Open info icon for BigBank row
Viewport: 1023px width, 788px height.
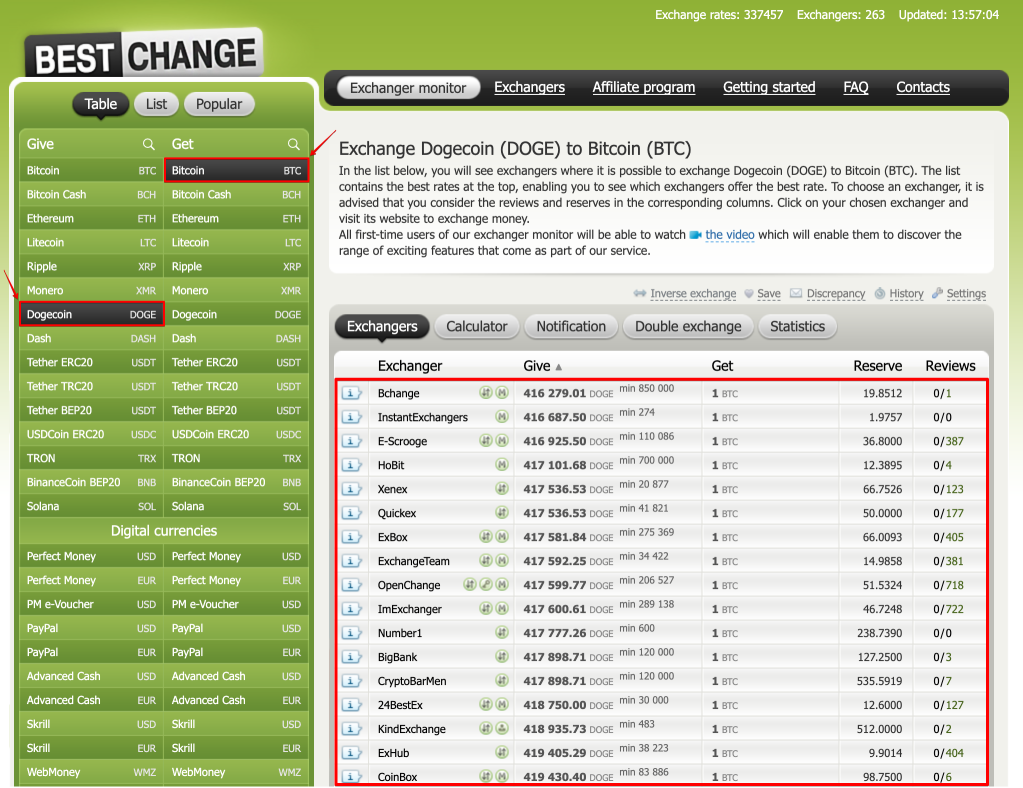point(351,657)
